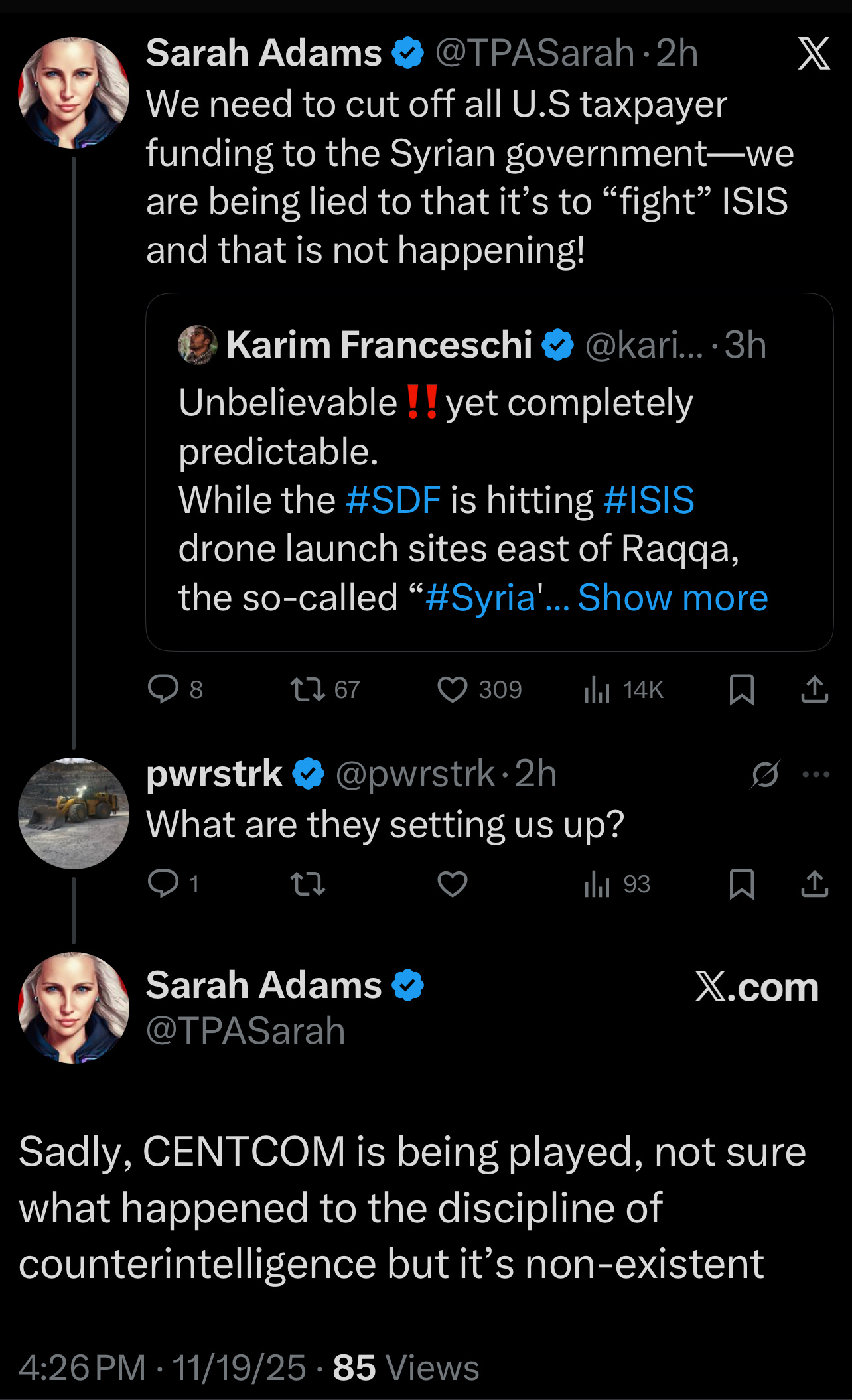Open the #ISIS hashtag link

tap(648, 500)
